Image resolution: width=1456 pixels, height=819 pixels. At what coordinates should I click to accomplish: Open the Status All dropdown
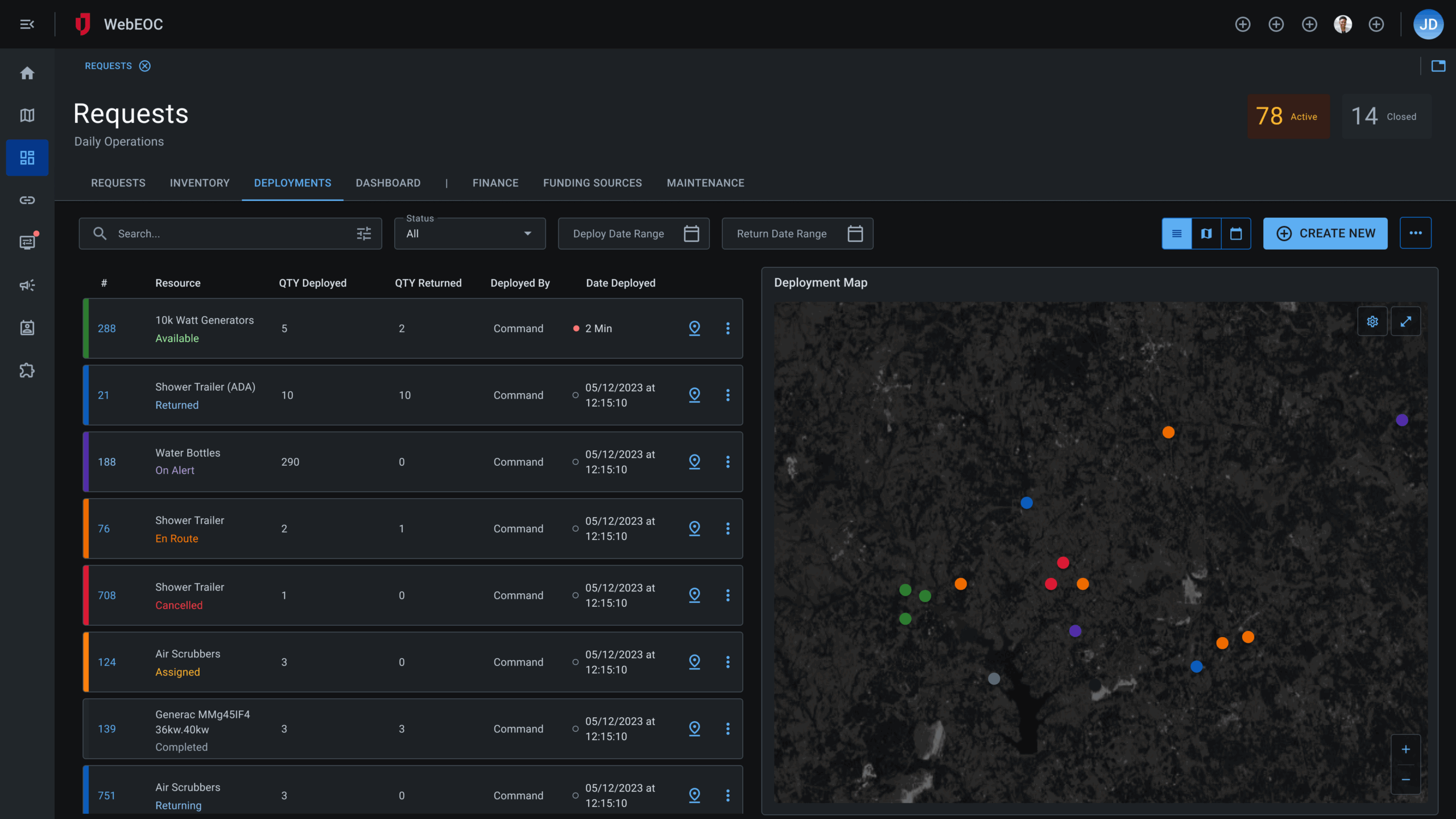point(469,233)
